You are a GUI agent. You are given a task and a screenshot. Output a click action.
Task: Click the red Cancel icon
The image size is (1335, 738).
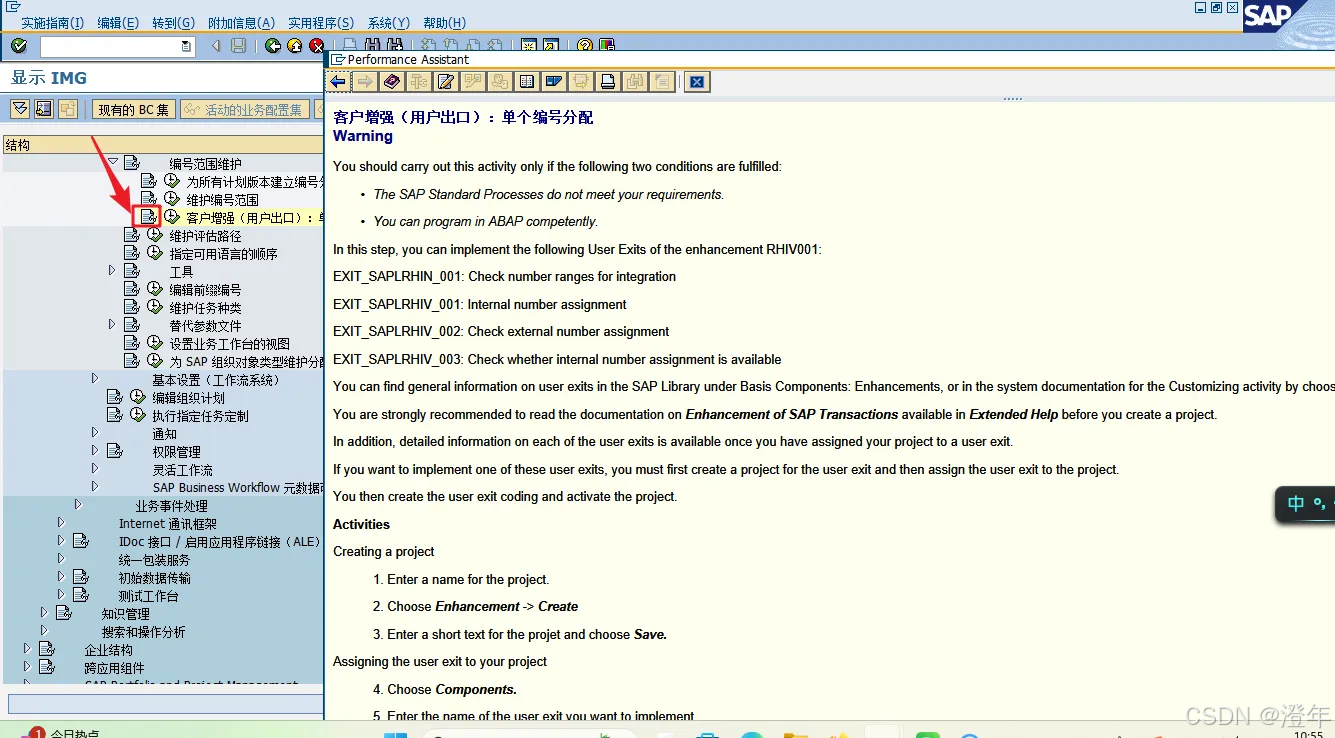[316, 46]
